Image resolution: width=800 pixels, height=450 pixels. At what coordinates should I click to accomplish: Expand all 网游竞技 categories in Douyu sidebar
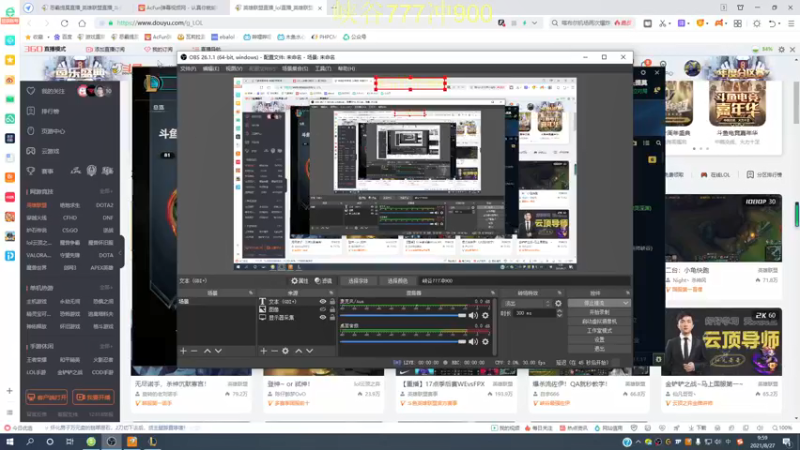point(106,191)
